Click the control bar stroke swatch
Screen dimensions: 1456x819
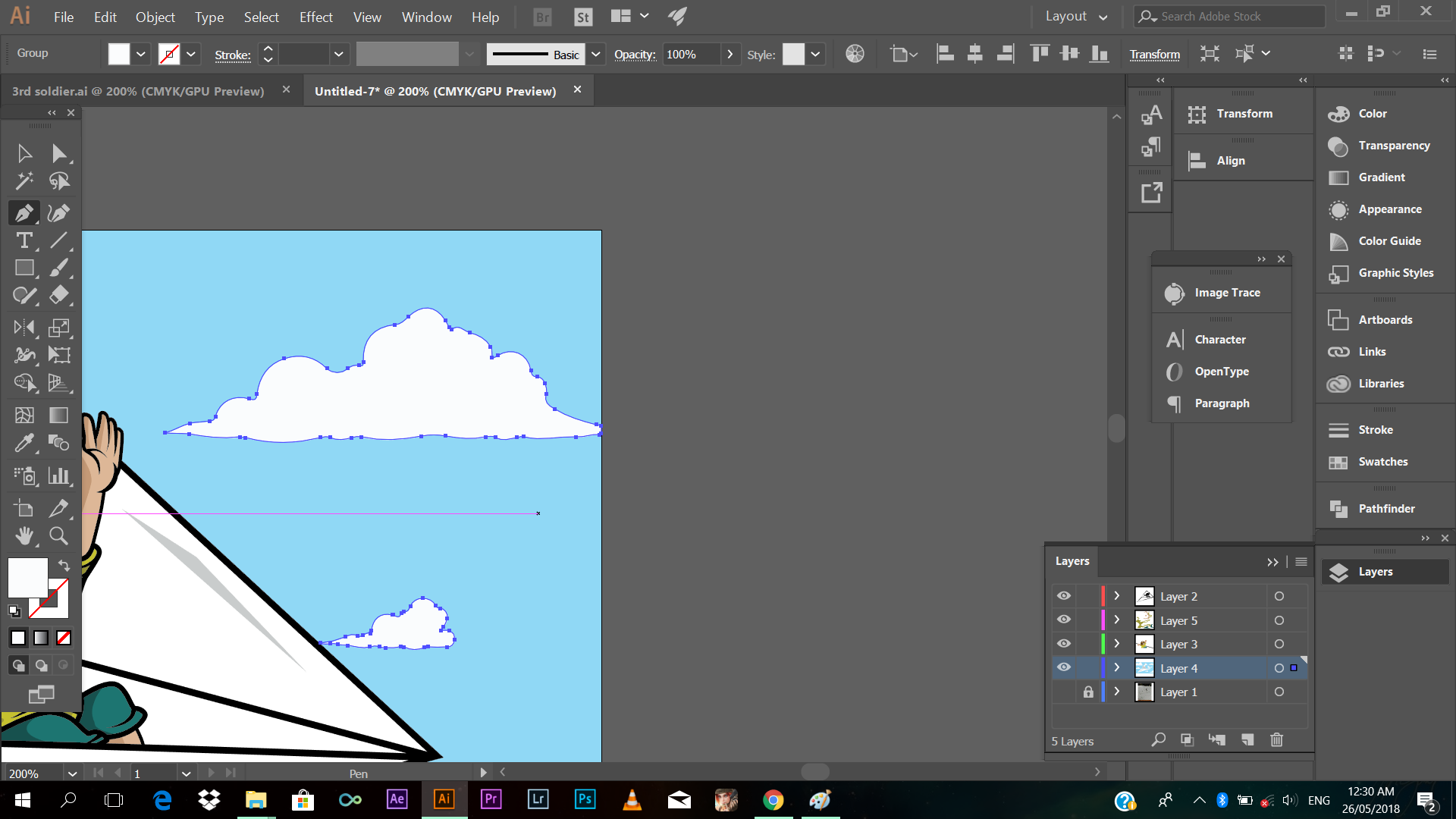pyautogui.click(x=169, y=54)
